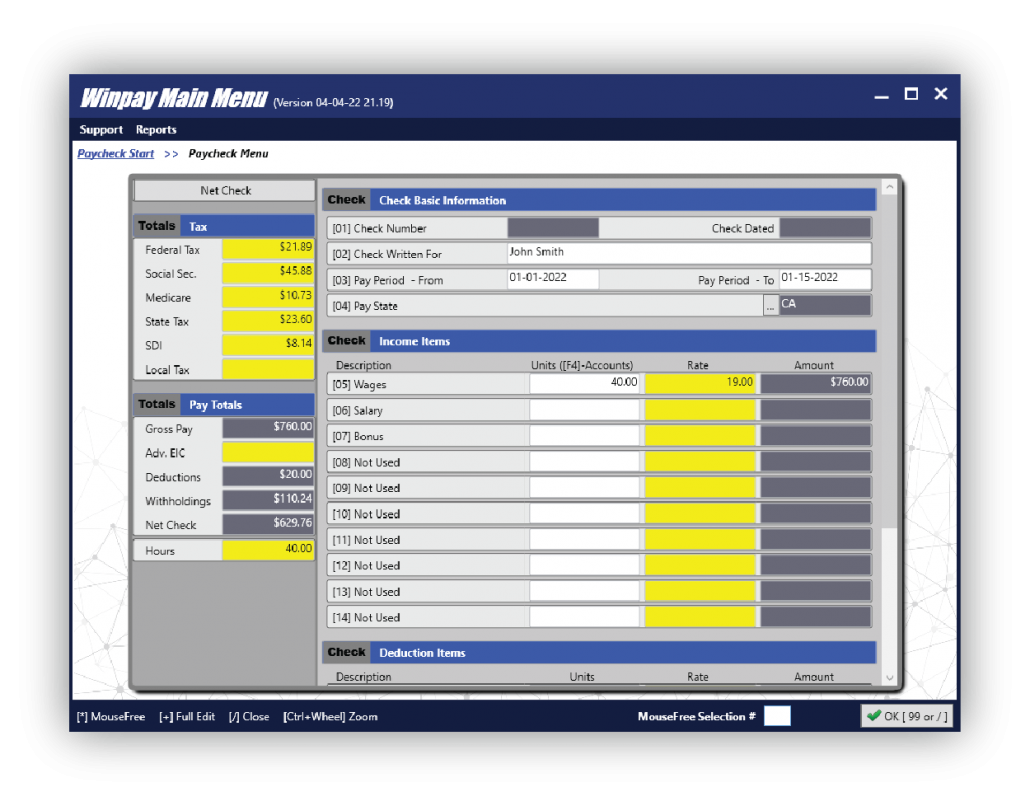Edit the Check Written For field John Smith

(x=689, y=253)
